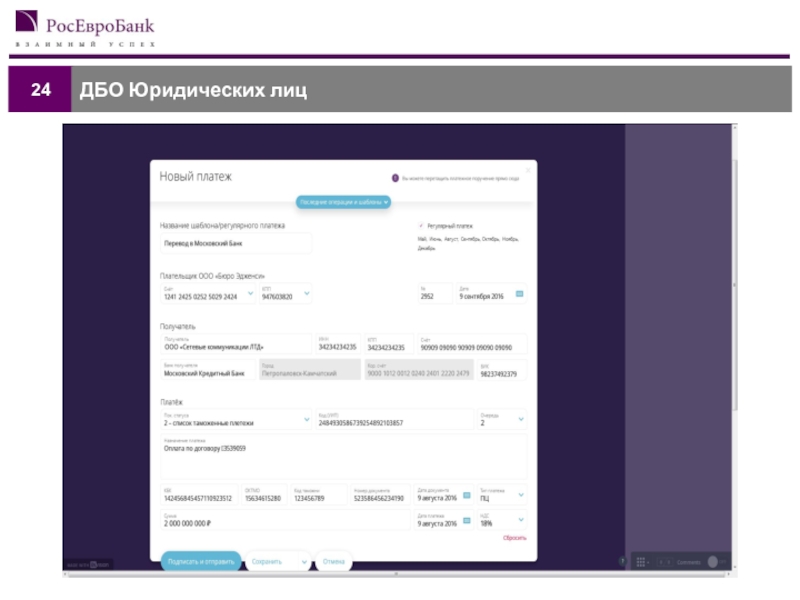Expand the Сохранить options arrow
This screenshot has height=600, width=800.
tap(304, 562)
